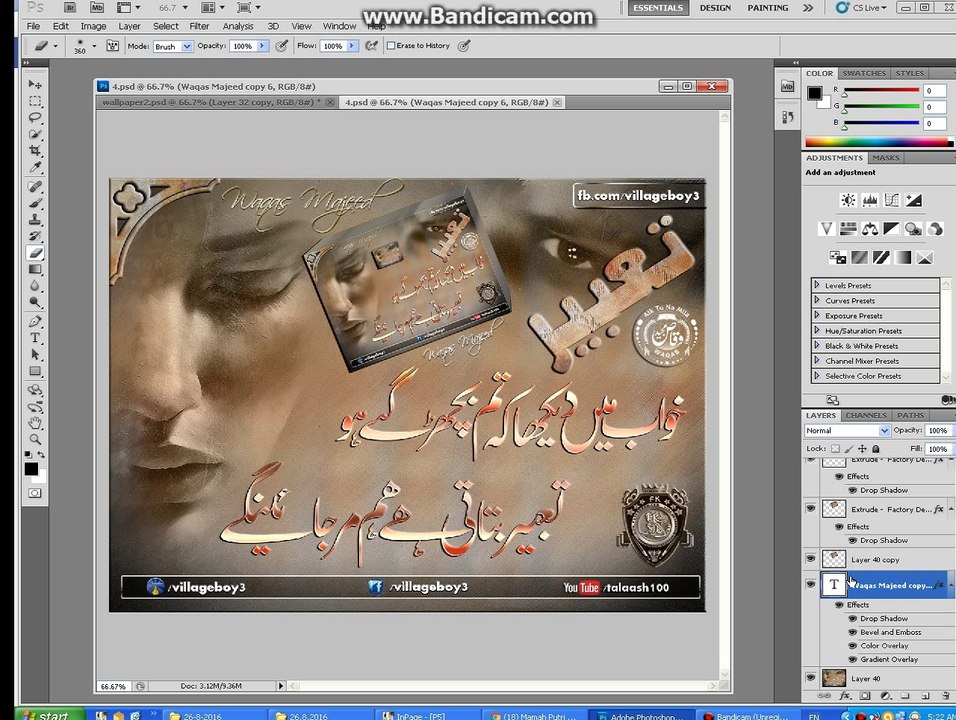
Task: Toggle Bevel and Emboss effect visibility
Action: coord(853,632)
